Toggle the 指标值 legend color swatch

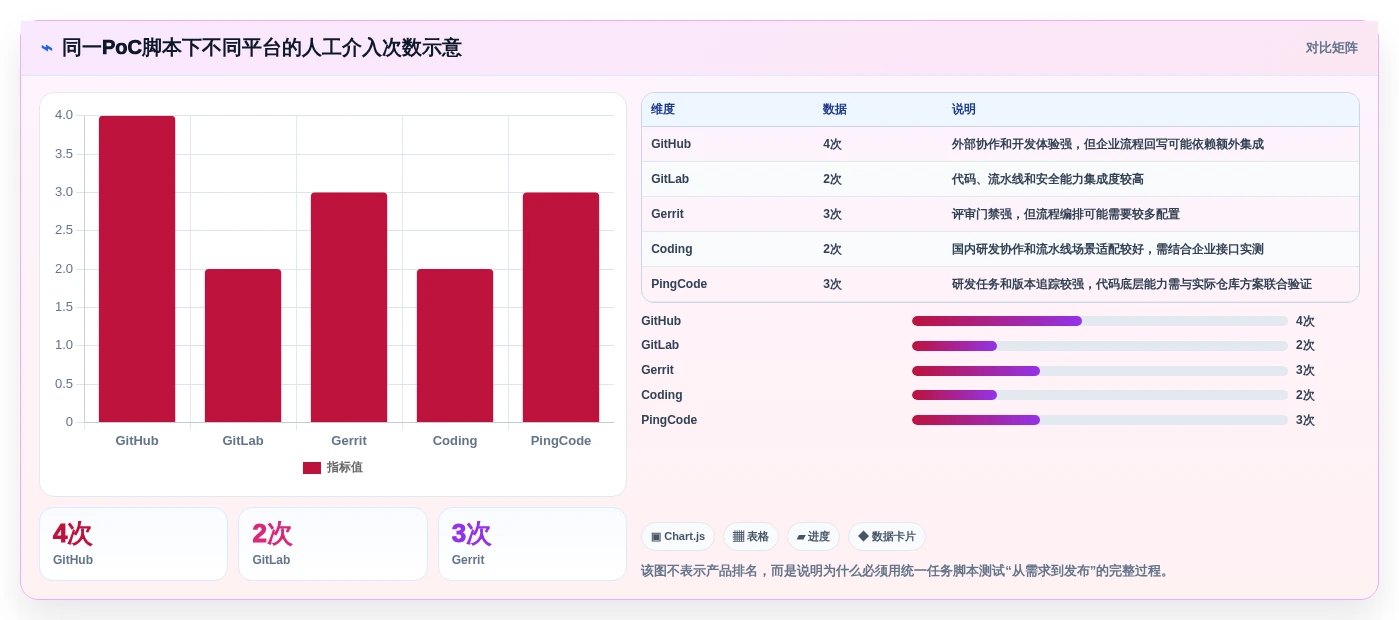[312, 468]
